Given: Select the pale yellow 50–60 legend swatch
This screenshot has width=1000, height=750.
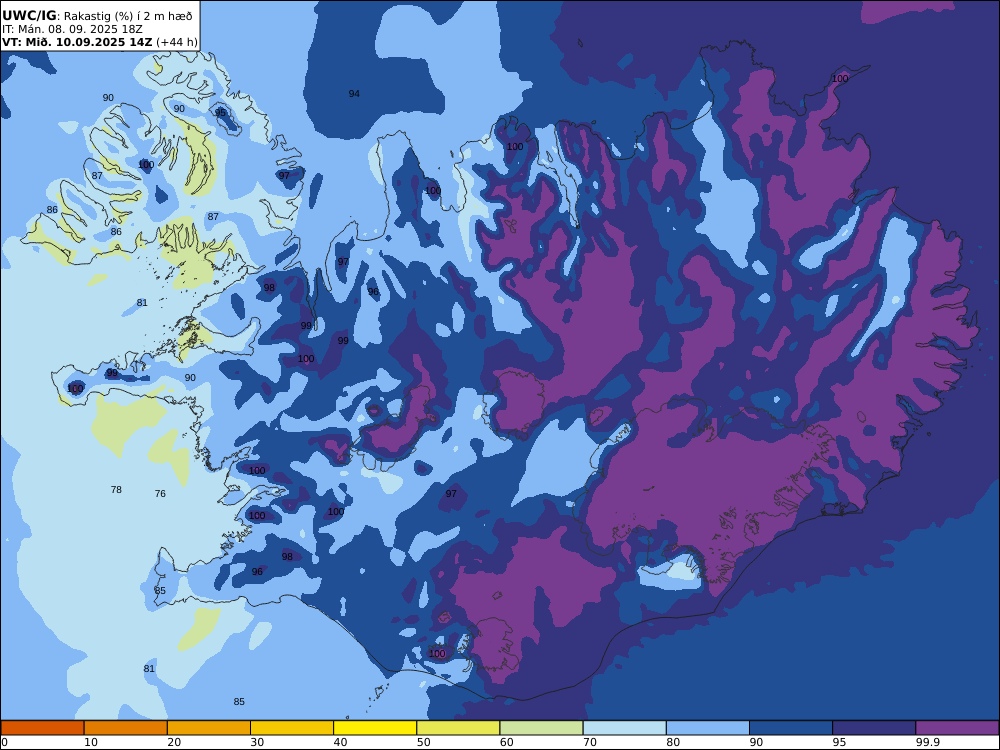Looking at the screenshot, I should 458,728.
